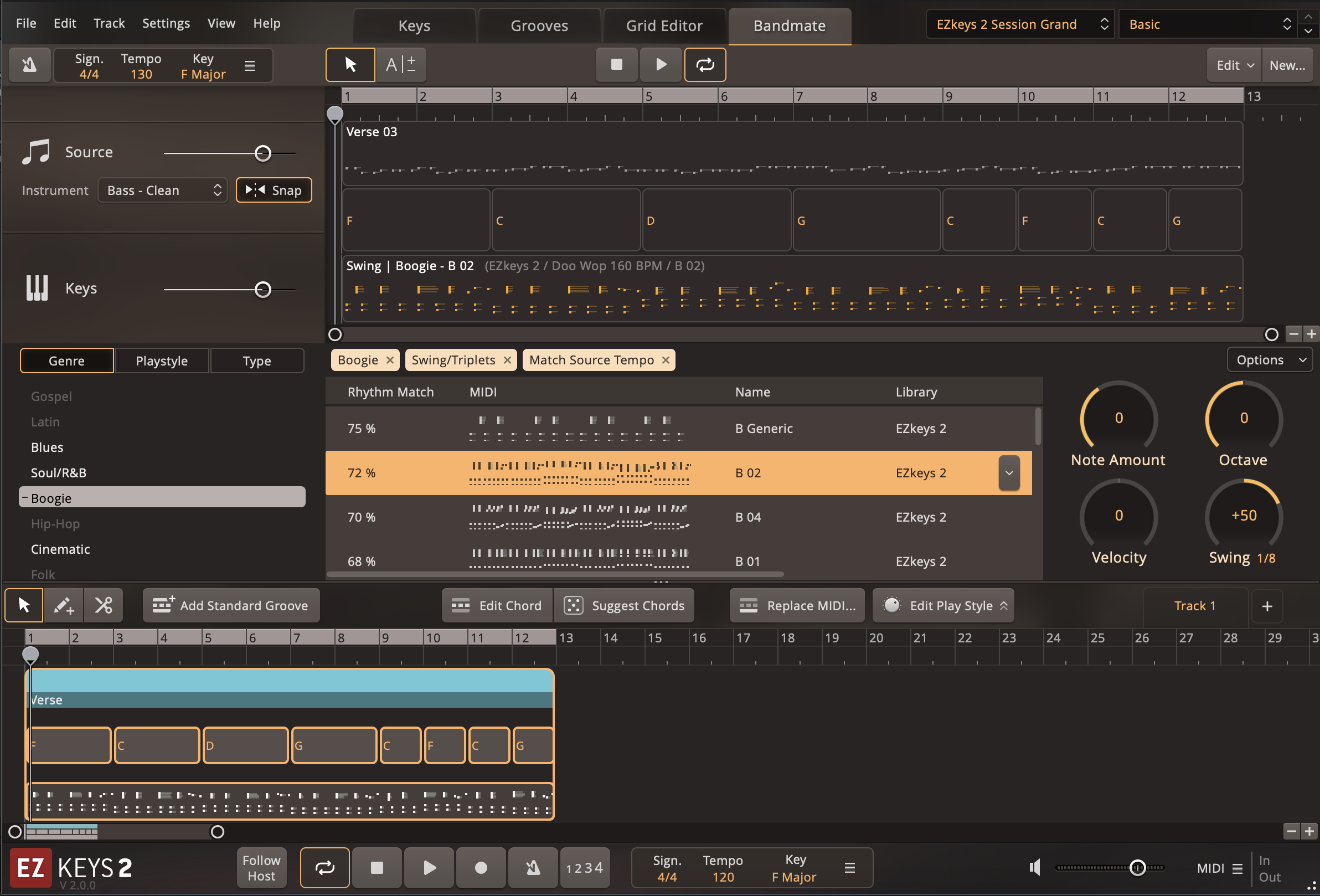Select the text cursor A tool
Screen dimensions: 1320x896
point(400,65)
